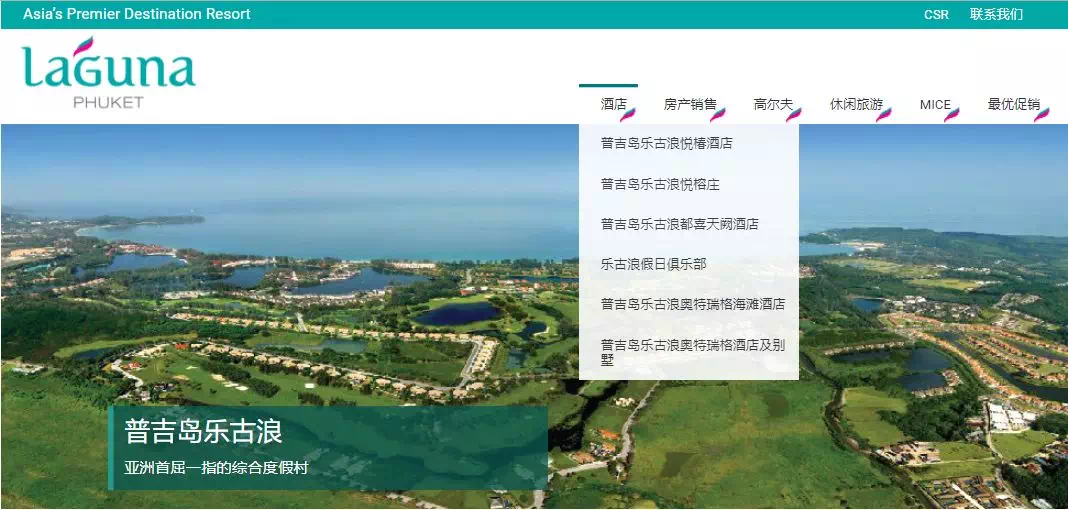The height and width of the screenshot is (510, 1068).
Task: Click the Asia's Premier Destination Resort tagline
Action: pyautogui.click(x=136, y=14)
